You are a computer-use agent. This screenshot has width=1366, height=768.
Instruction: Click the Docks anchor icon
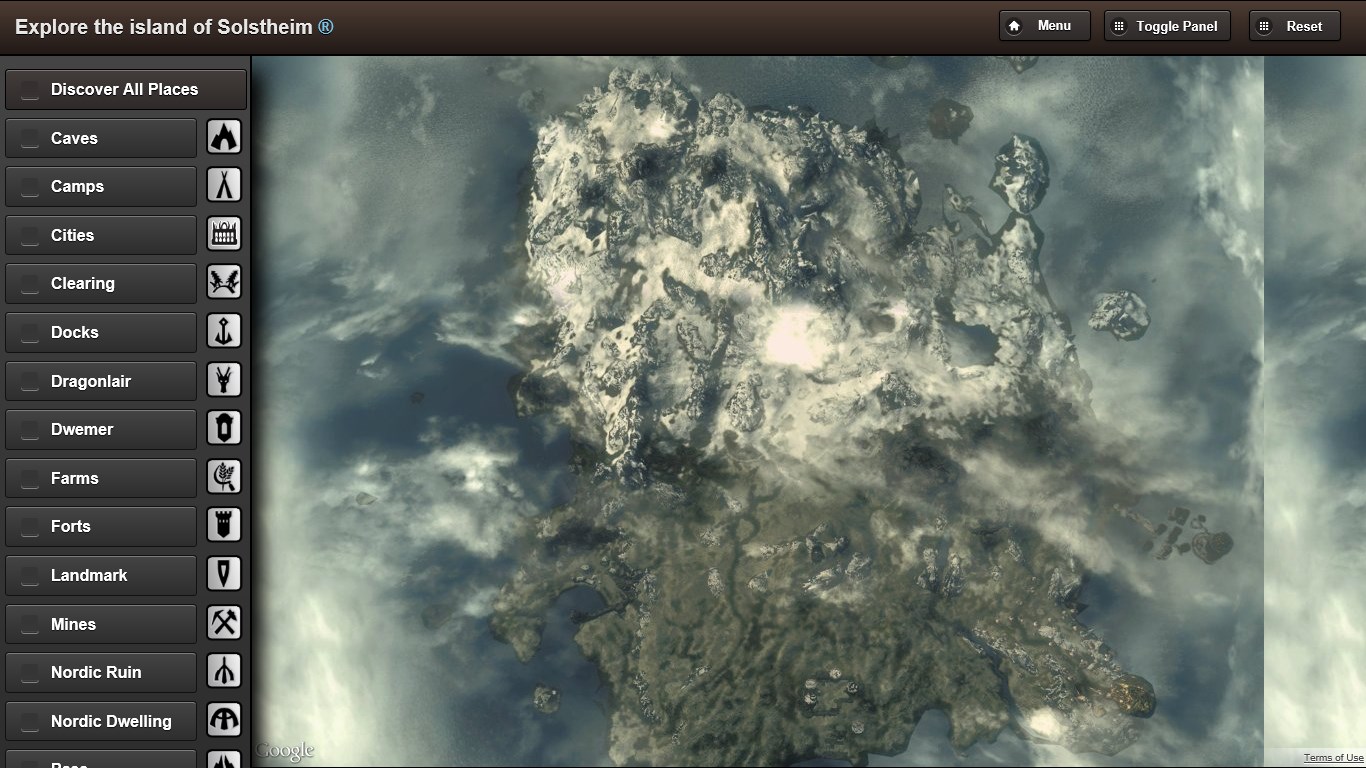click(x=224, y=331)
